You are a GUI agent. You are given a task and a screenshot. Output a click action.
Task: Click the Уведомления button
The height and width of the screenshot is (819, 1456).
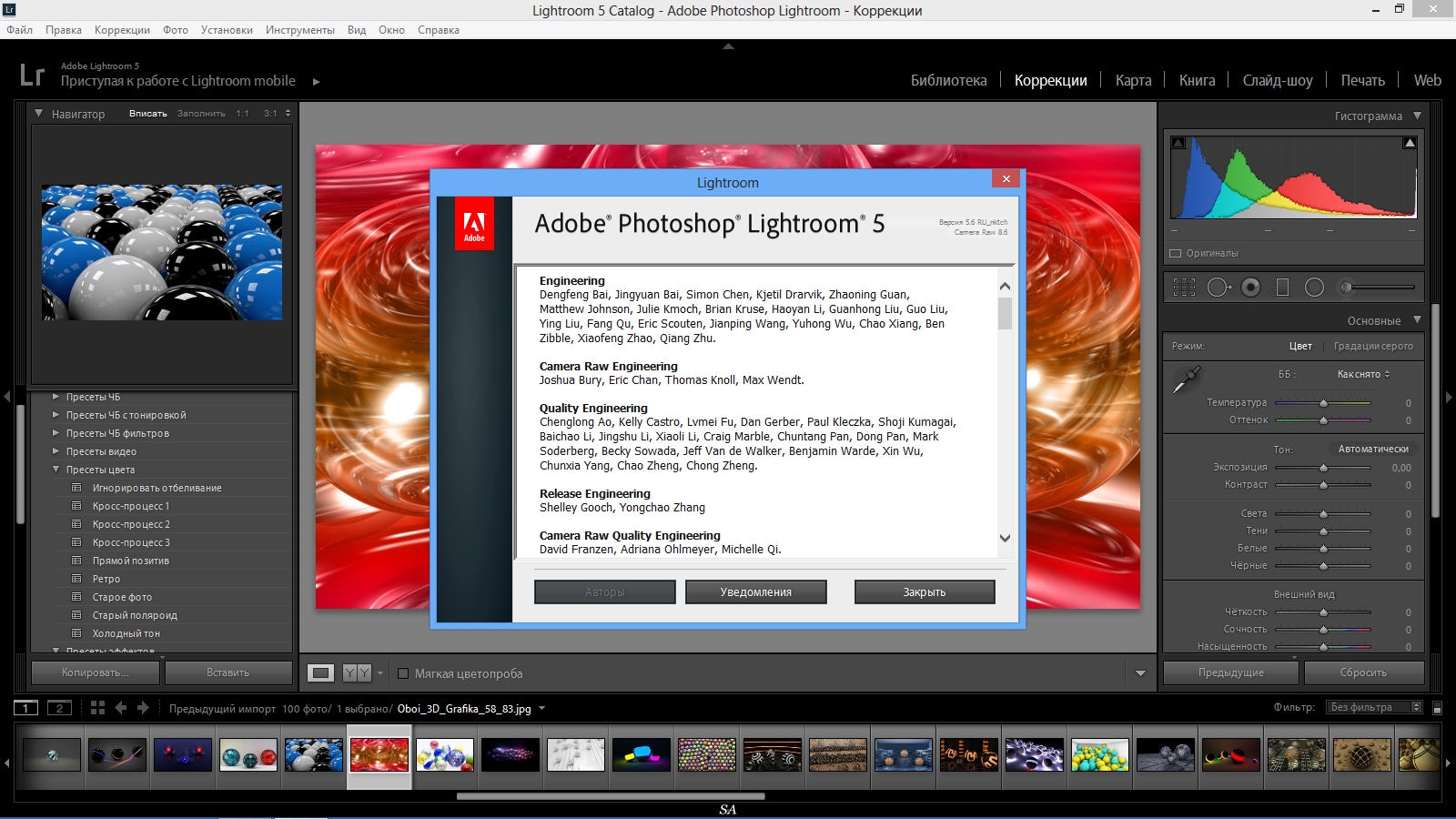[755, 592]
